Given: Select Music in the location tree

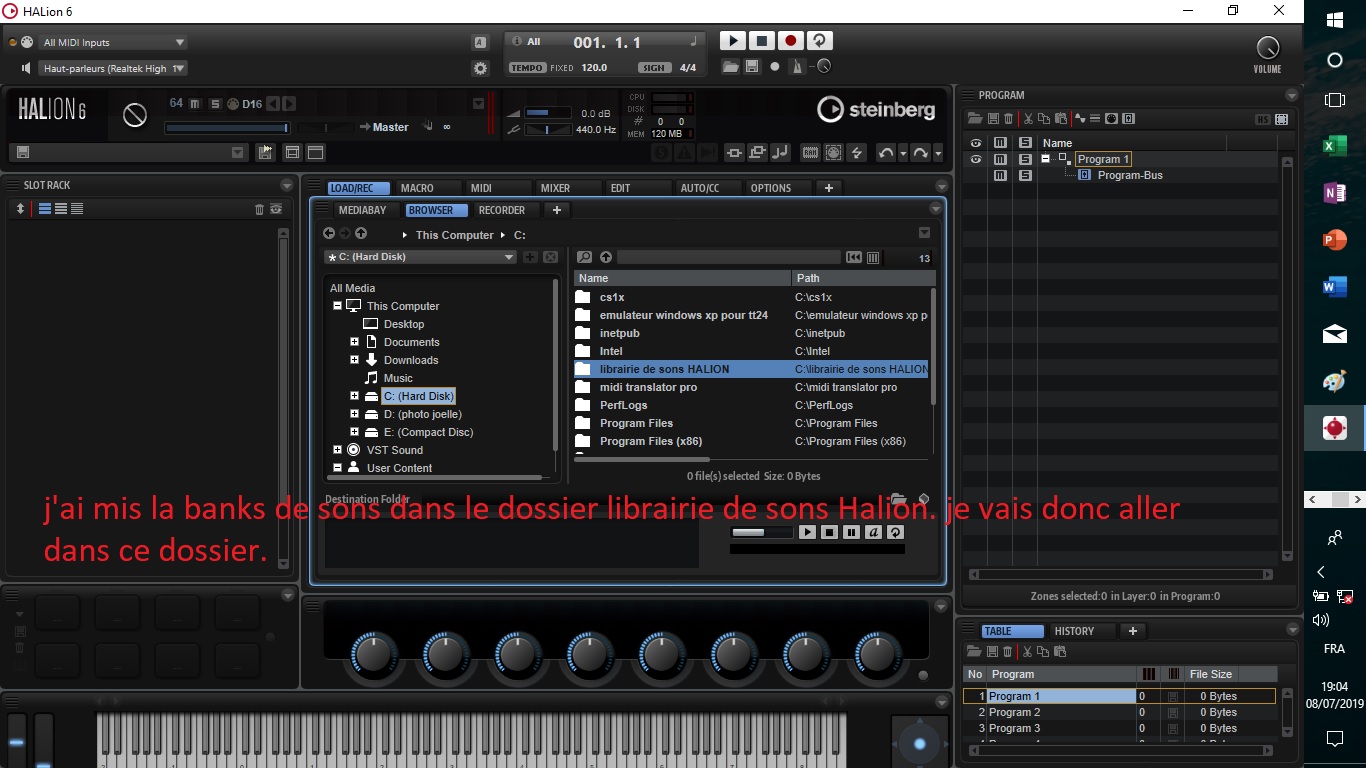Looking at the screenshot, I should pos(398,378).
